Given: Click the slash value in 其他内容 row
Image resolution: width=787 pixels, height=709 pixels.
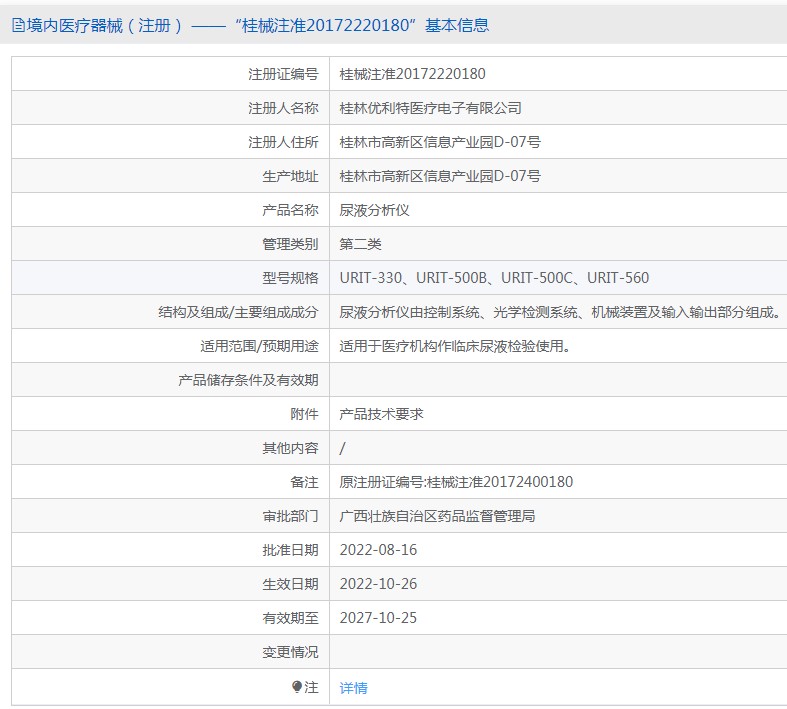Looking at the screenshot, I should point(342,448).
